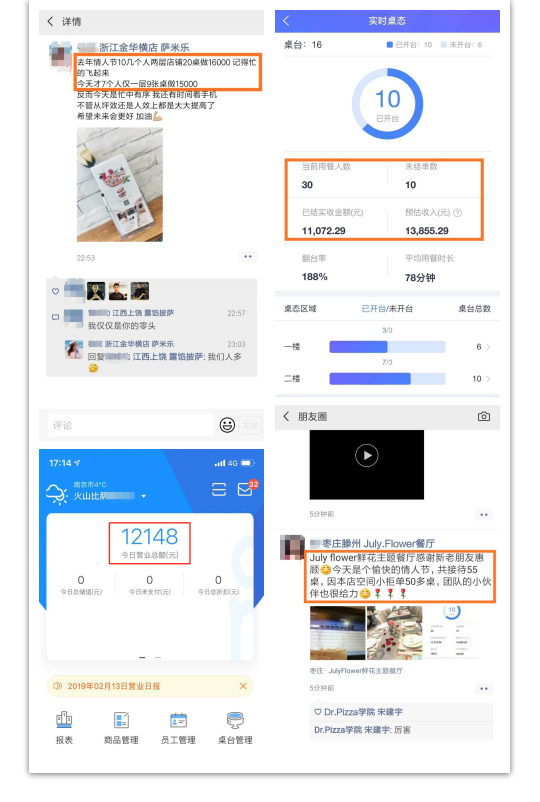Open the mail icon with 32 badge
The width and height of the screenshot is (540, 802).
(x=245, y=489)
